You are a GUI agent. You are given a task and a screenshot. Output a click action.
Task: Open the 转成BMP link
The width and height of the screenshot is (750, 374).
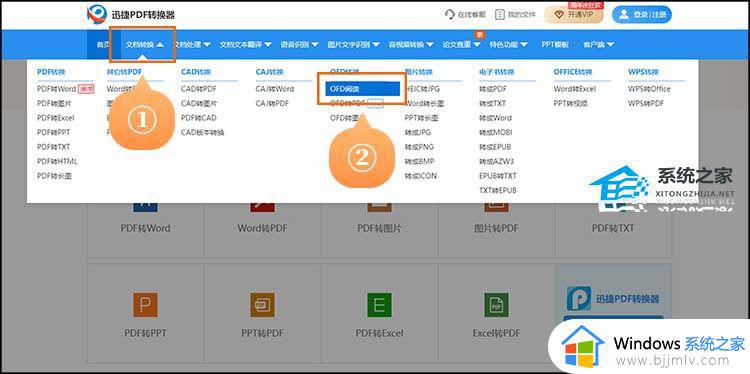click(419, 161)
